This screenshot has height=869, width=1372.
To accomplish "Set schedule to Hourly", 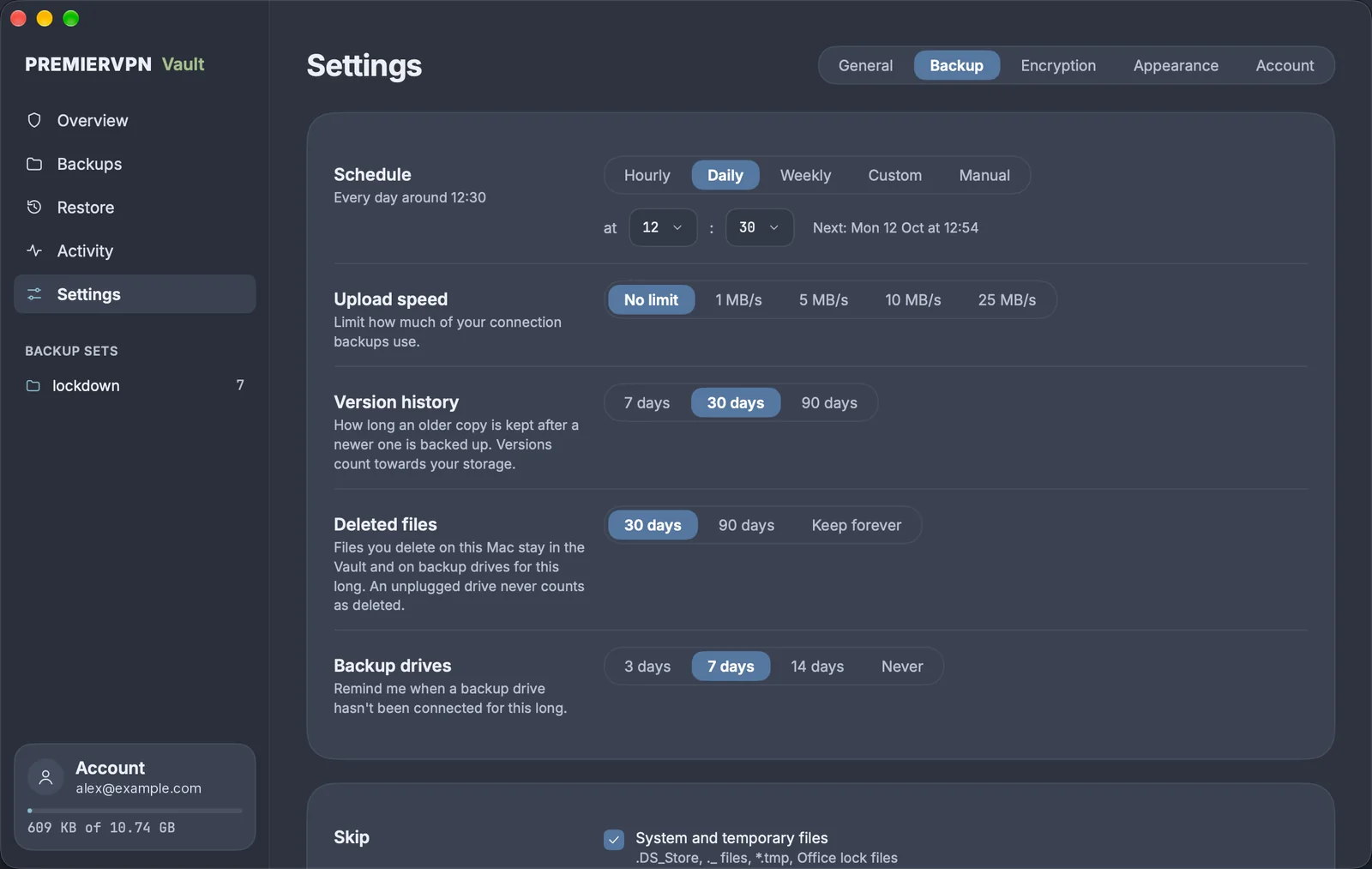I will point(647,175).
